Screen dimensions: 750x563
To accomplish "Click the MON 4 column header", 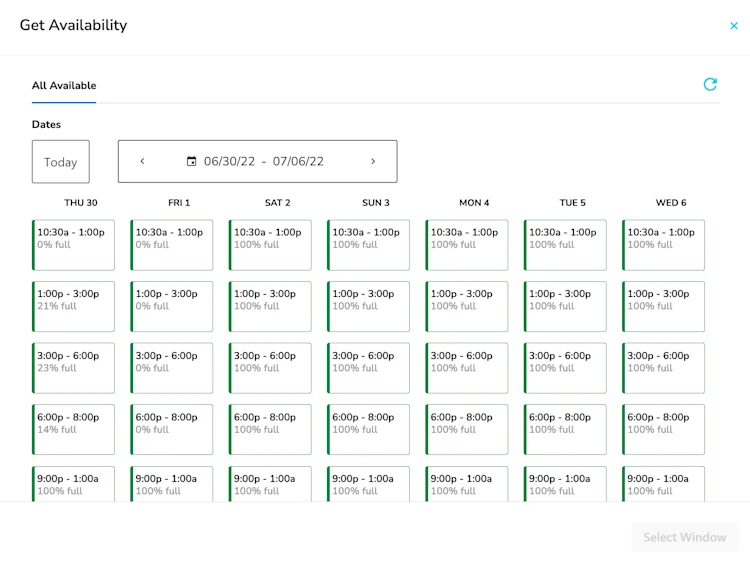I will (474, 203).
